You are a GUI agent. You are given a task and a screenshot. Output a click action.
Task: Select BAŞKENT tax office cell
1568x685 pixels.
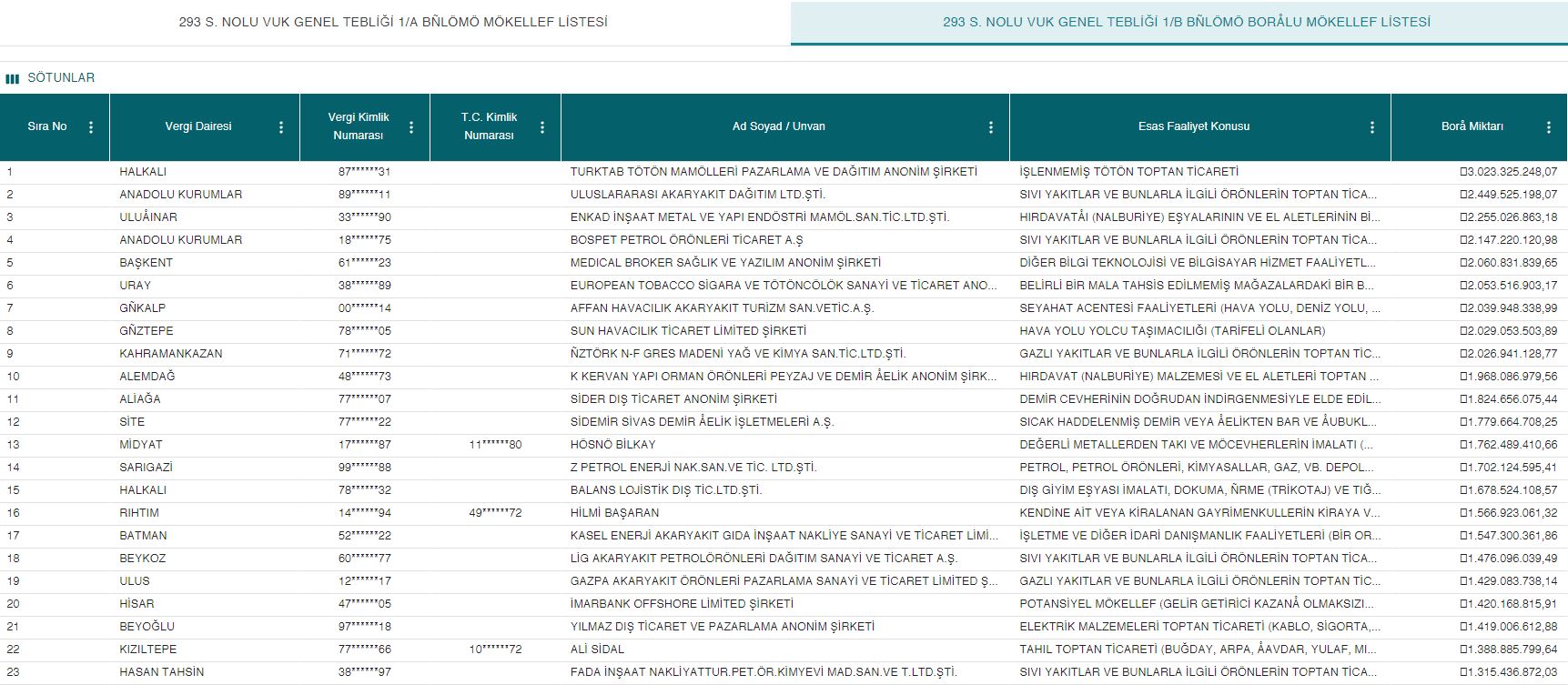[146, 263]
